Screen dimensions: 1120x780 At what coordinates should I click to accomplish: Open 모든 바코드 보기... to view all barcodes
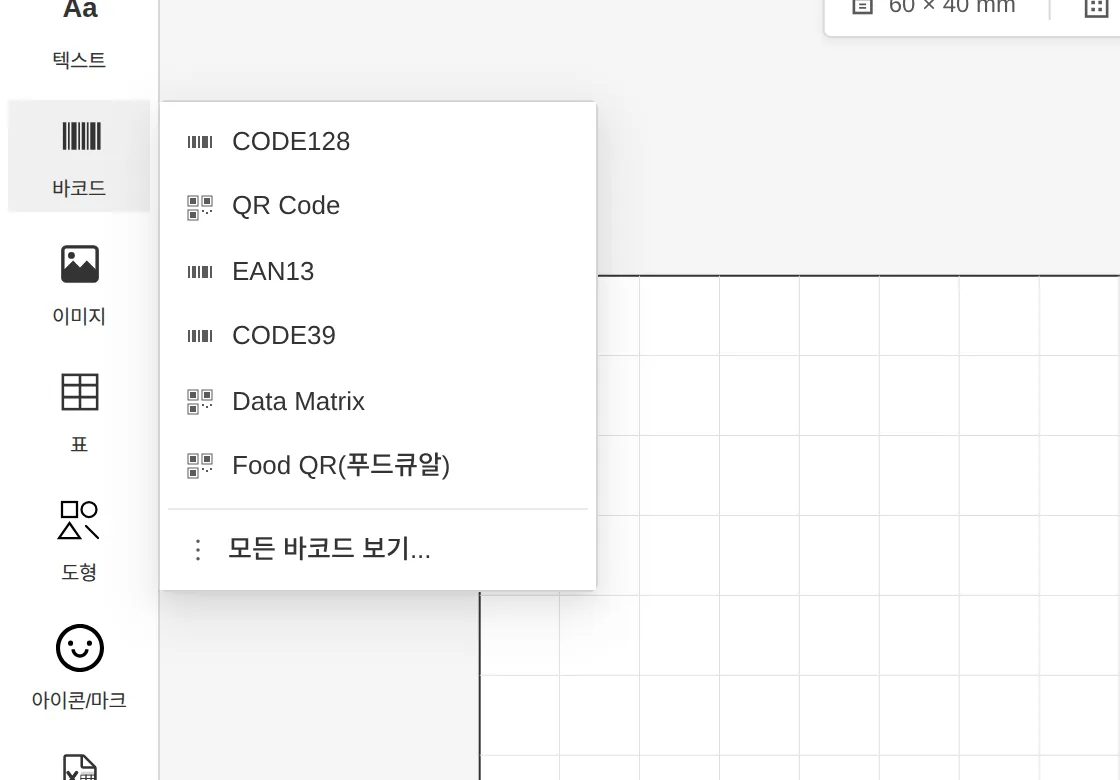[378, 549]
